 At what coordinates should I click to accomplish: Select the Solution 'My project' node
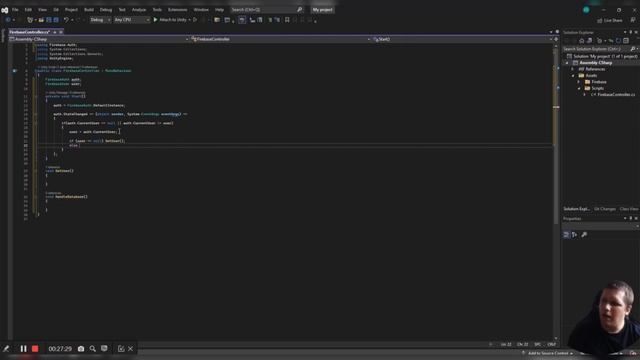[602, 56]
